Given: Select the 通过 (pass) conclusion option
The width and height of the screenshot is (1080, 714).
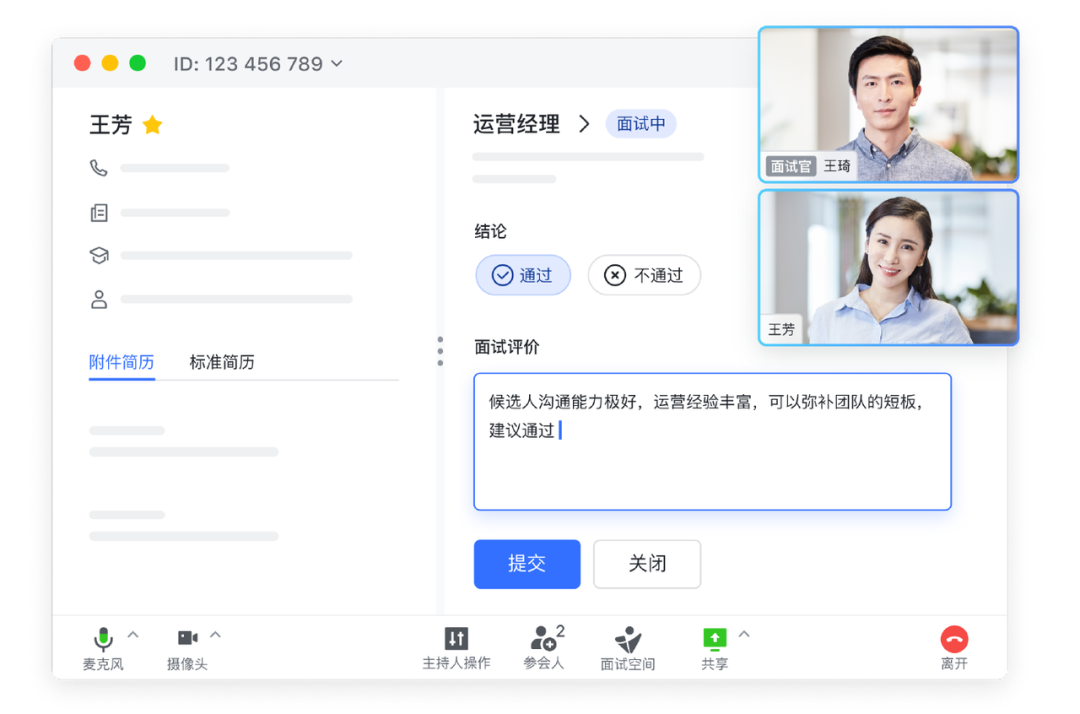Looking at the screenshot, I should 522,275.
